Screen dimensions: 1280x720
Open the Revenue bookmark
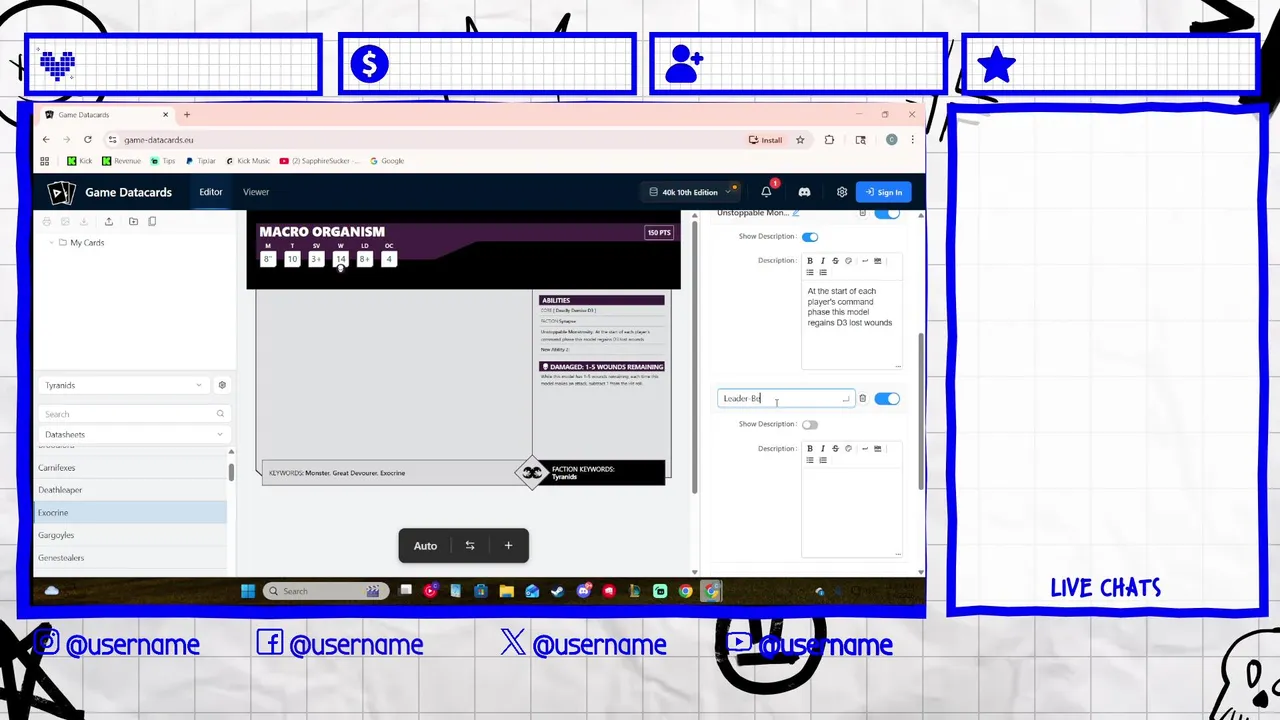tap(121, 161)
